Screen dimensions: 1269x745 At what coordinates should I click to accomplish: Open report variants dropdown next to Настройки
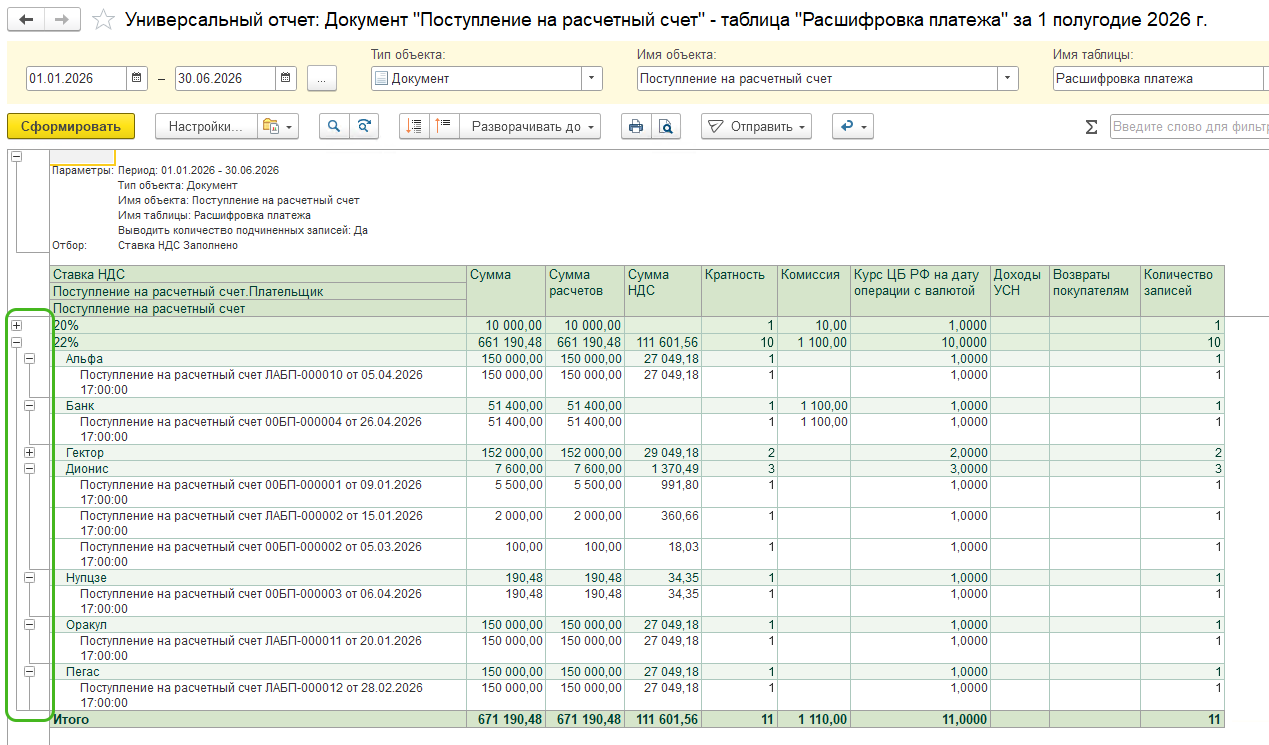pos(278,126)
